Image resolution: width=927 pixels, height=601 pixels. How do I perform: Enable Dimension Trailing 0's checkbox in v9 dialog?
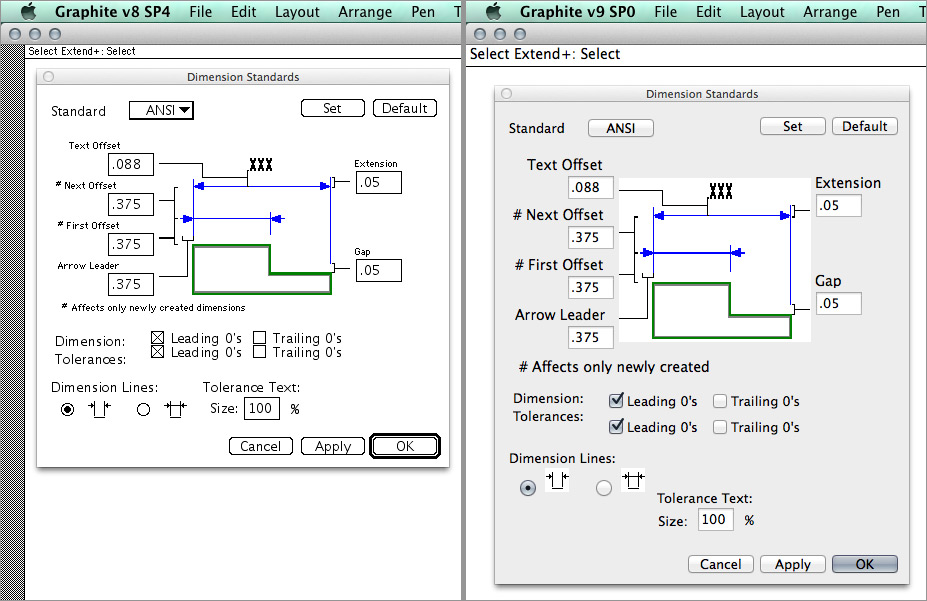(720, 402)
